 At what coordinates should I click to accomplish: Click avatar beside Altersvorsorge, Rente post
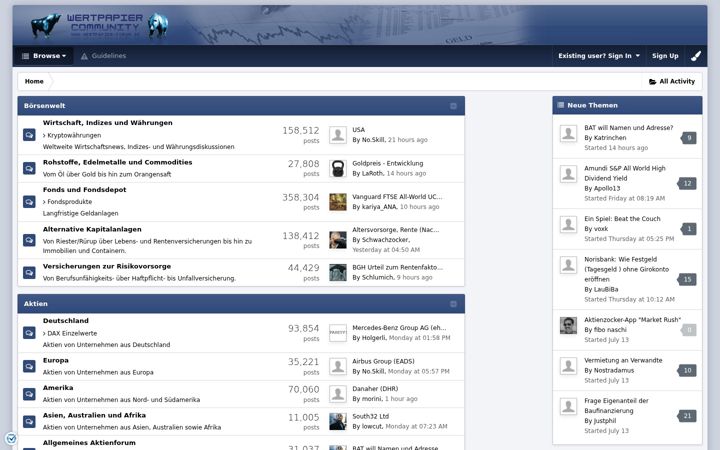click(338, 240)
